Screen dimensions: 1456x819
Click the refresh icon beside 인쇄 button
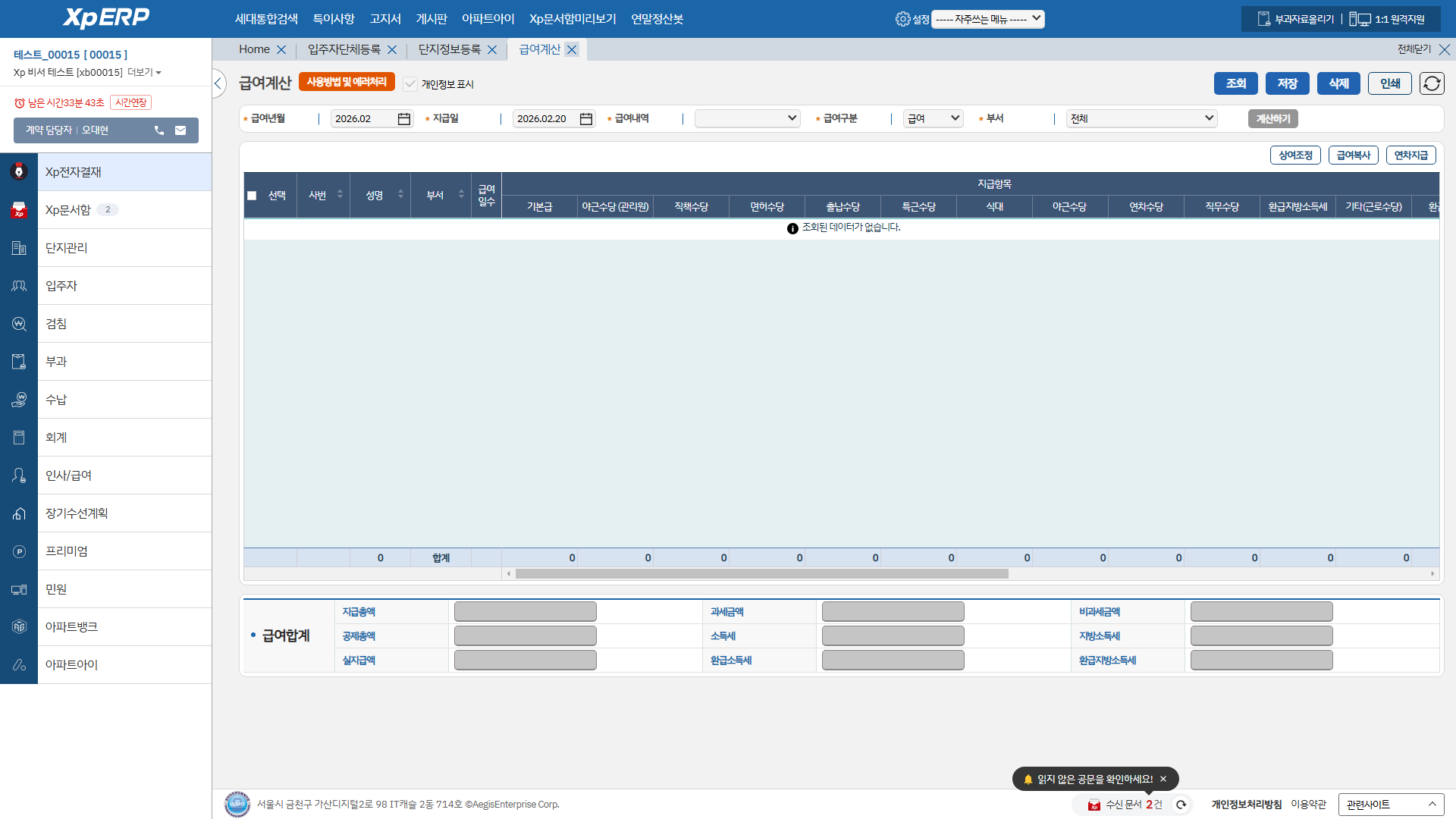(x=1432, y=83)
